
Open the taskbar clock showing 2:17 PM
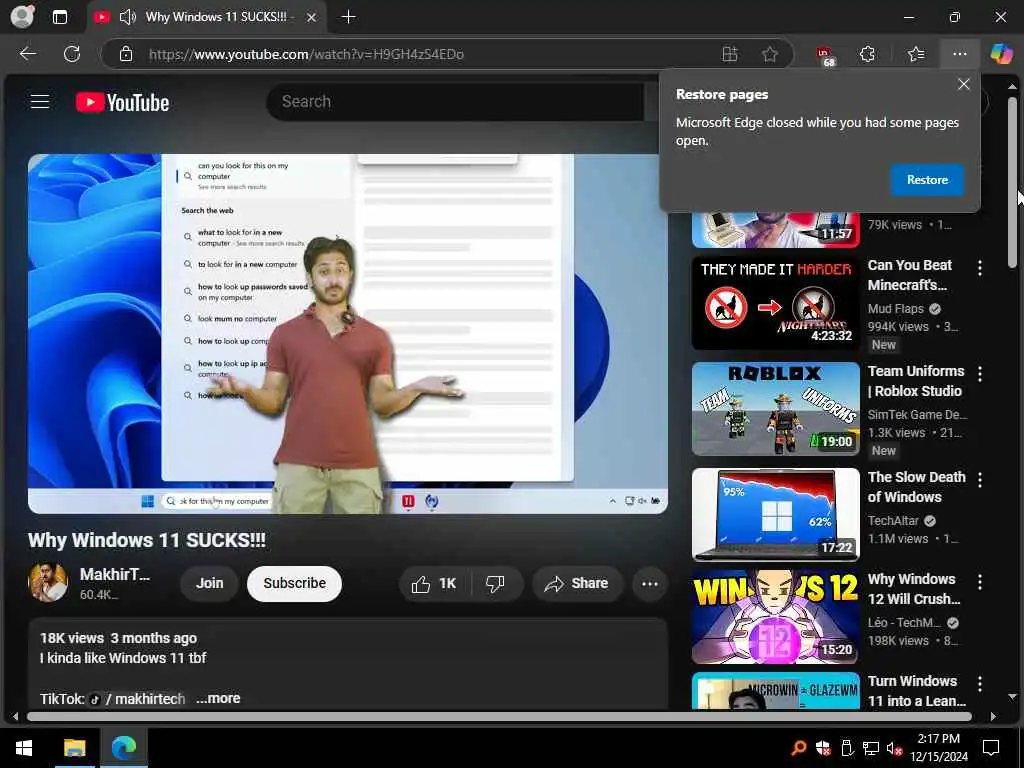point(938,748)
